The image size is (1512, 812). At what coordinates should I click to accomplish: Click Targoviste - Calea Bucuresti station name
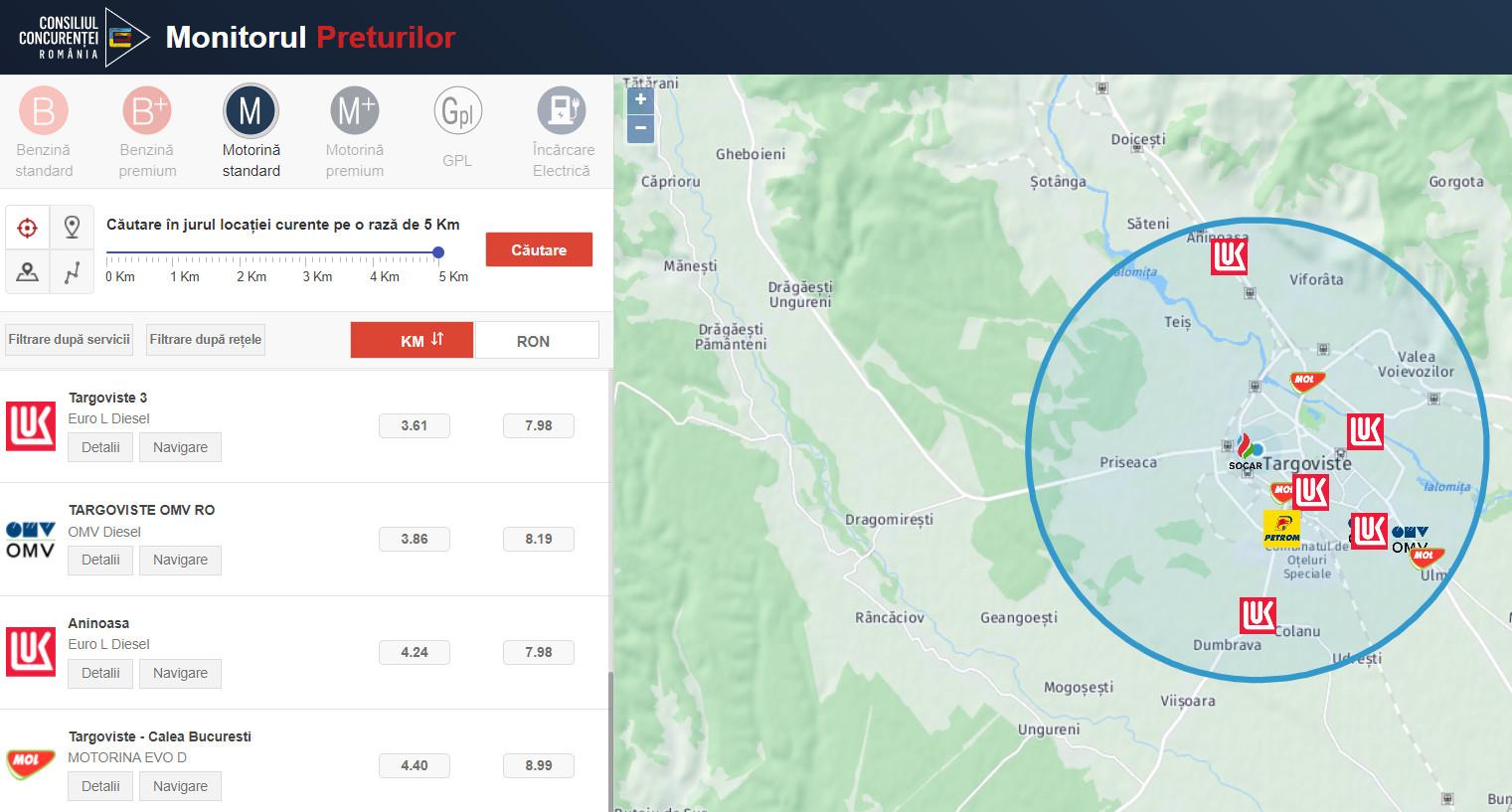(159, 736)
